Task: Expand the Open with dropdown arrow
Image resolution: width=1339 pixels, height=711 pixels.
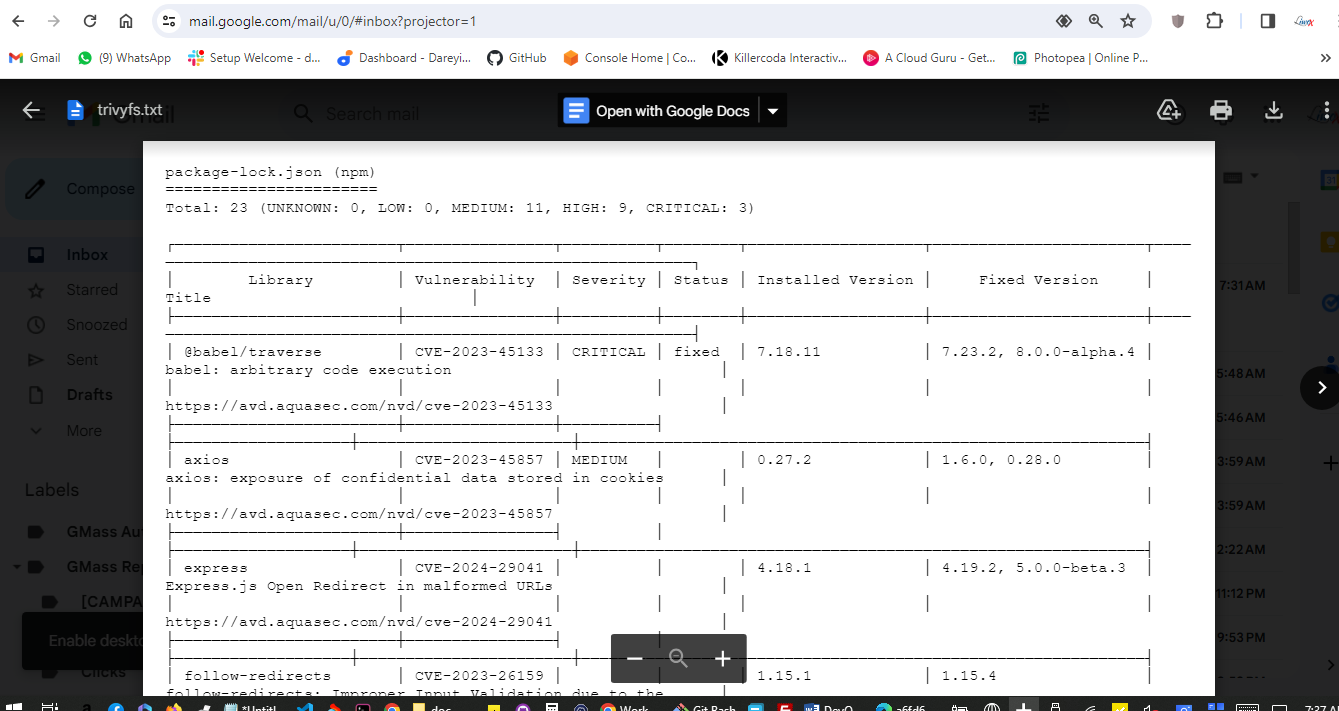Action: [x=773, y=111]
